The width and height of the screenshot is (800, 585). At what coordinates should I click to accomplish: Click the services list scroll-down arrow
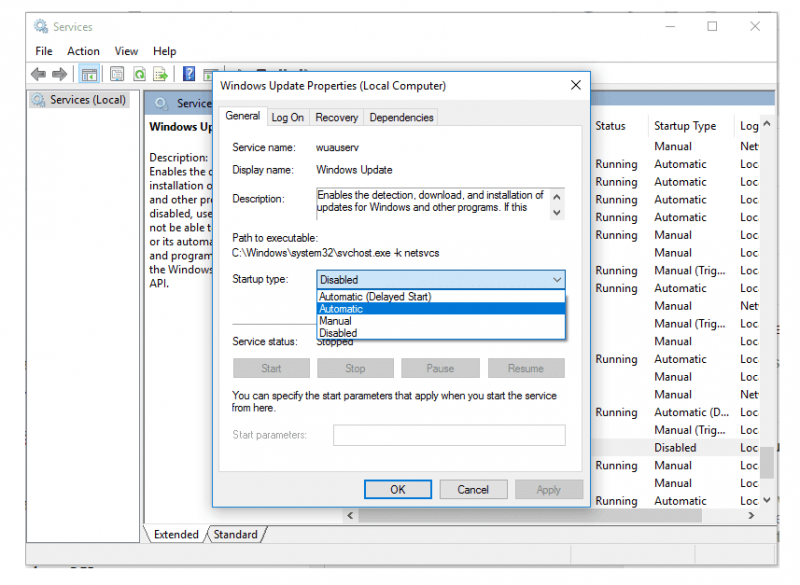coord(767,500)
